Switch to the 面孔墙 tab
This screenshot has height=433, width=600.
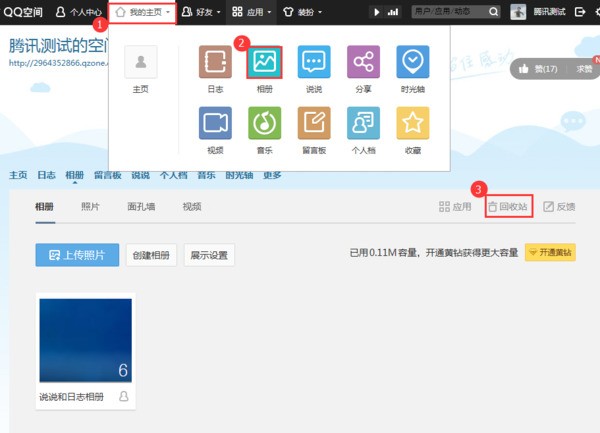coord(141,207)
